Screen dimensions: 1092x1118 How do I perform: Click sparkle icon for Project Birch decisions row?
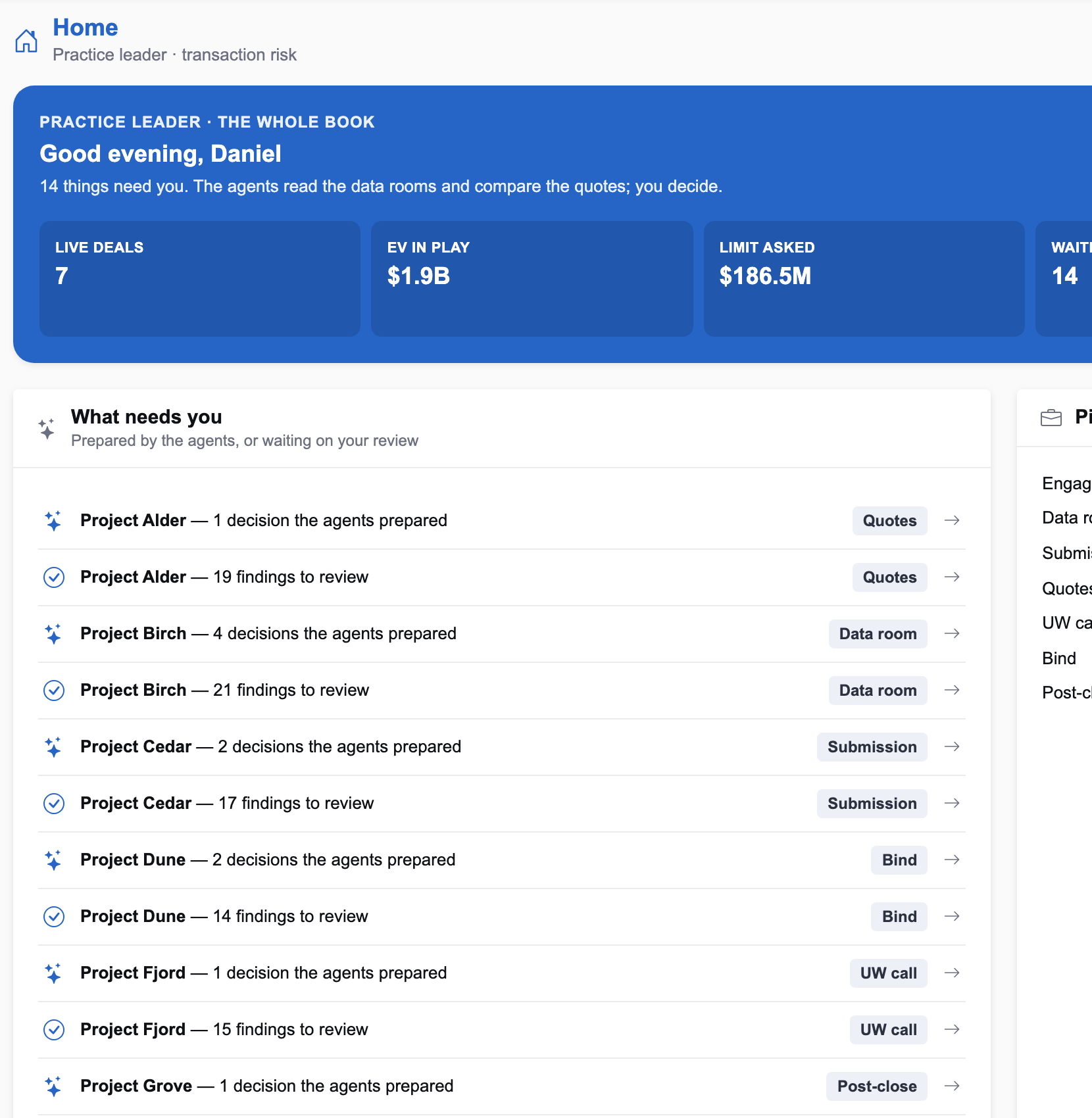click(53, 634)
